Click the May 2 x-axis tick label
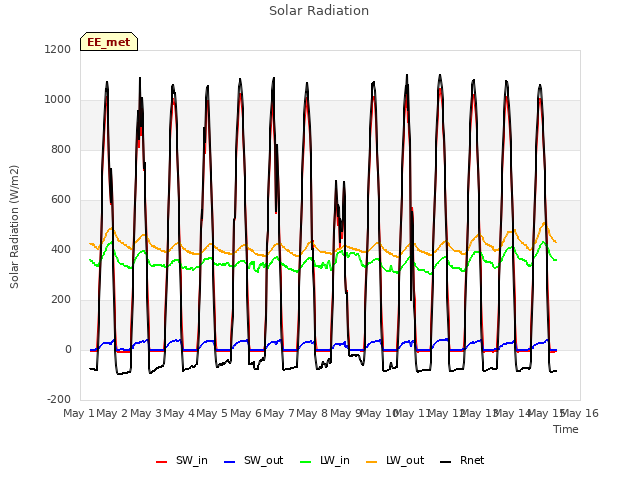Image resolution: width=640 pixels, height=480 pixels. pyautogui.click(x=112, y=414)
